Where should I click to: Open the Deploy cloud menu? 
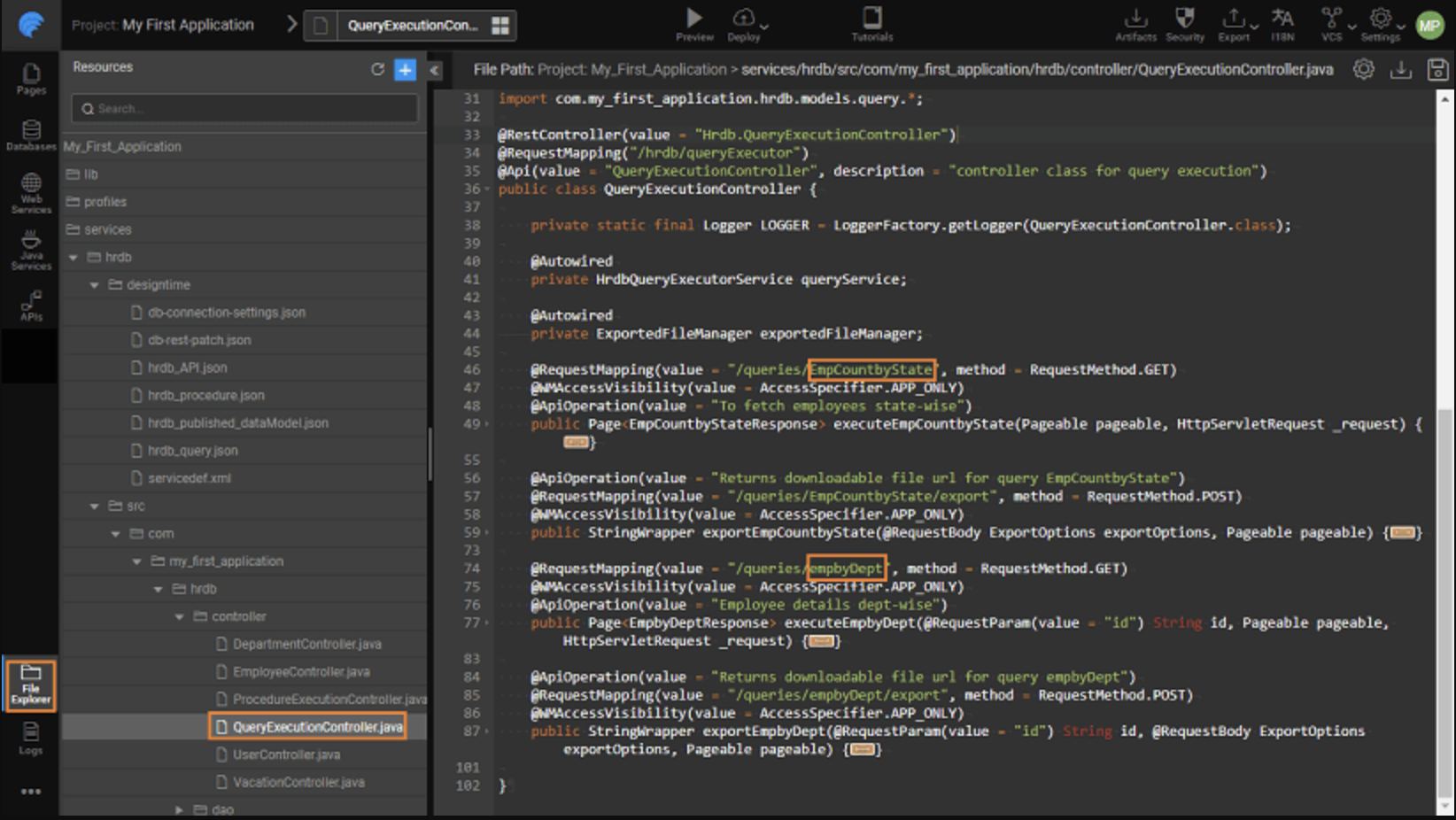pos(744,18)
